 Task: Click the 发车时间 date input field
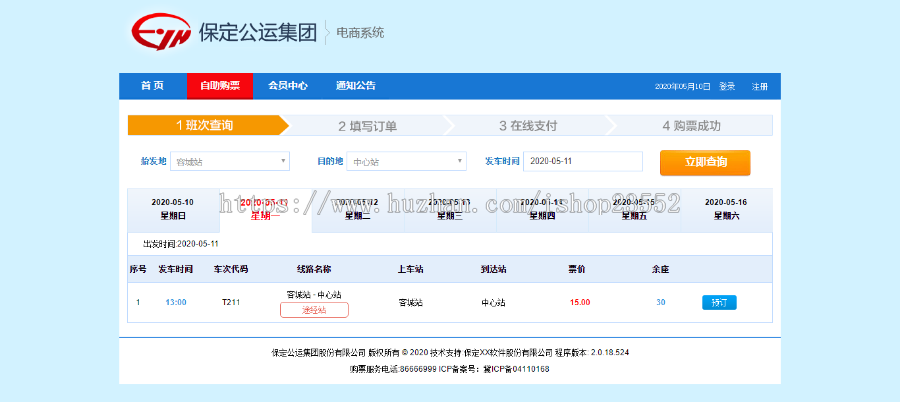click(x=582, y=161)
